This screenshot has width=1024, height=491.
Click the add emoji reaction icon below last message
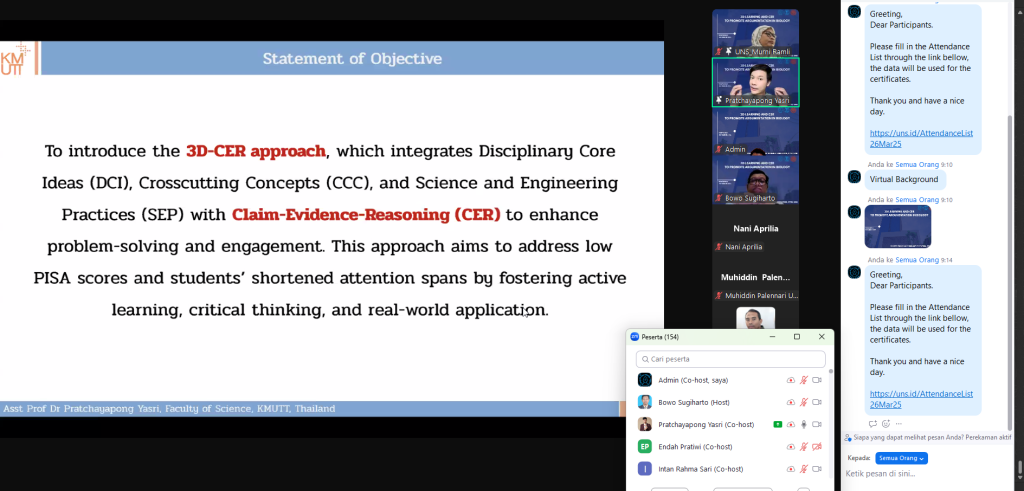886,424
